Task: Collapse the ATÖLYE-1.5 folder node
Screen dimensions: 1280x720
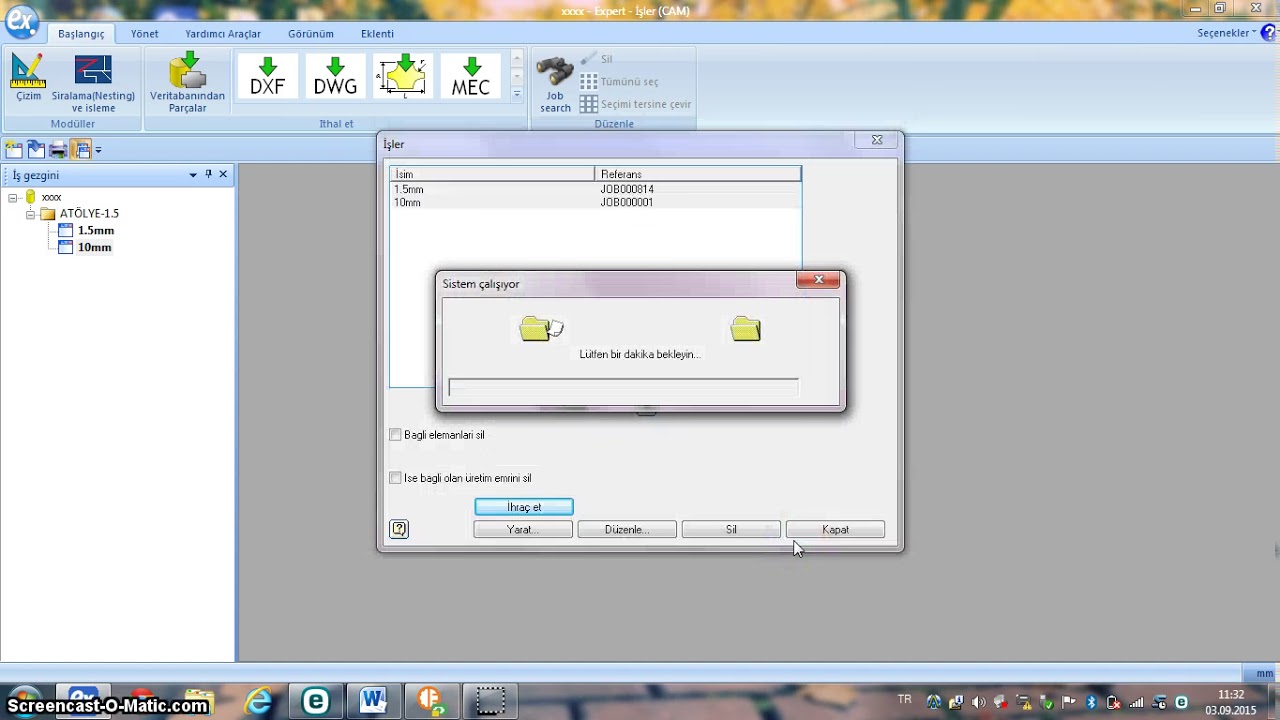Action: 30,214
